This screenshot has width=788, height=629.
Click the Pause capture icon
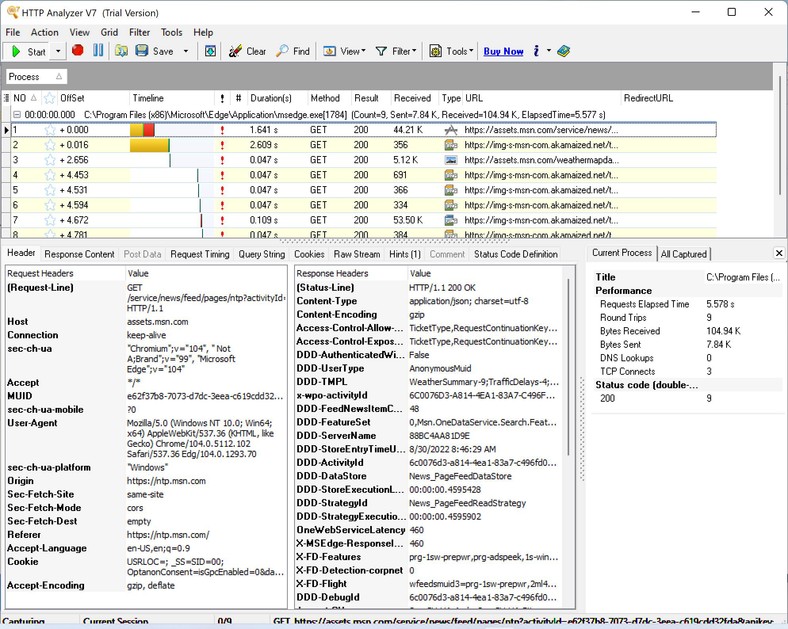pos(98,51)
